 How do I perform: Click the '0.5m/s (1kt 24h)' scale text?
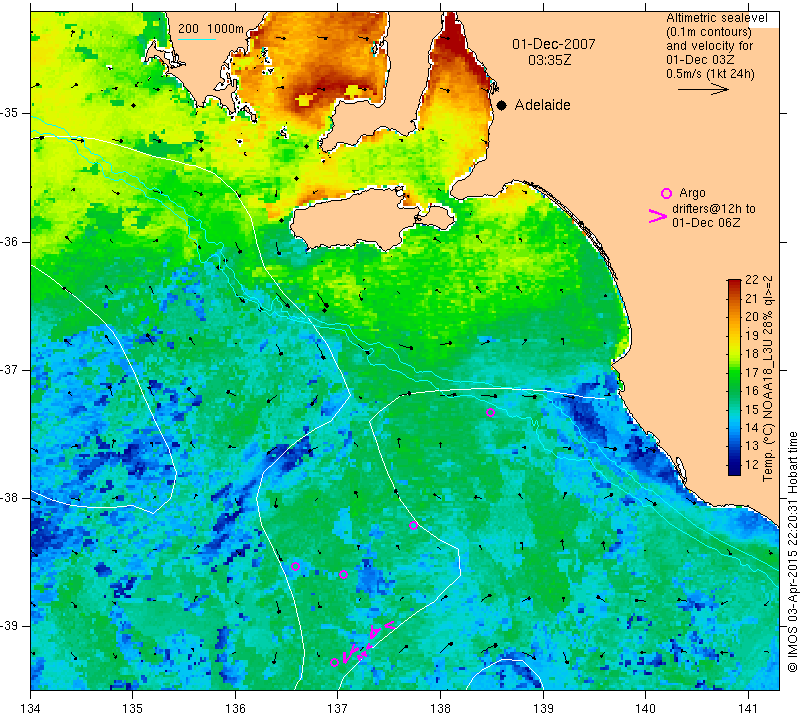pos(710,74)
